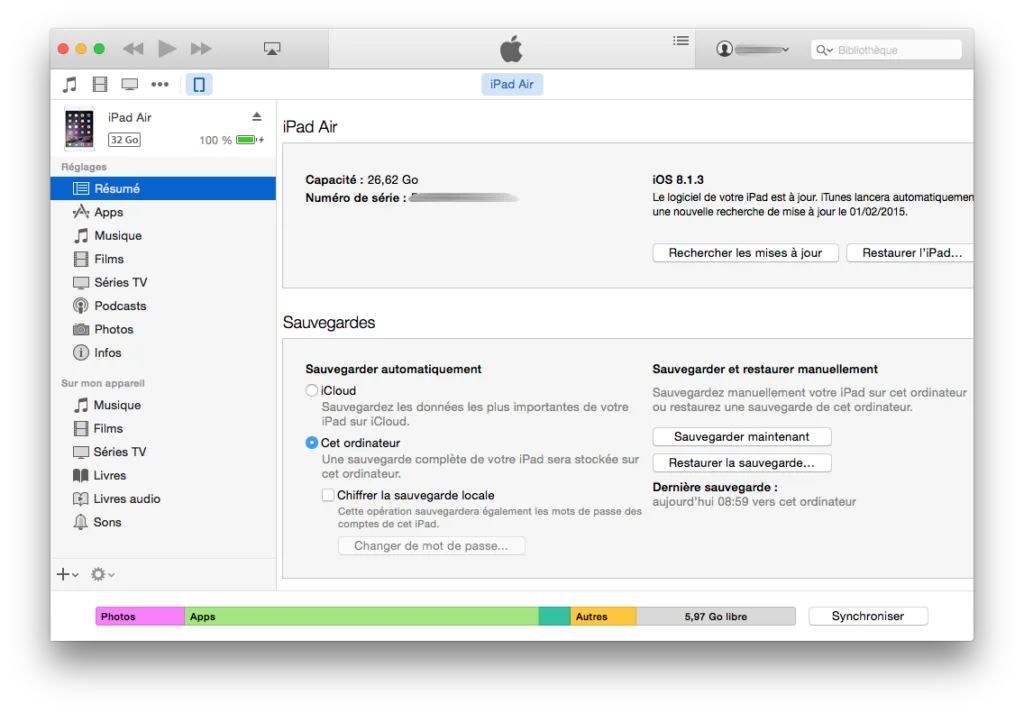Enable Chiffrer la sauvegarde locale
Image resolution: width=1024 pixels, height=713 pixels.
click(x=327, y=495)
